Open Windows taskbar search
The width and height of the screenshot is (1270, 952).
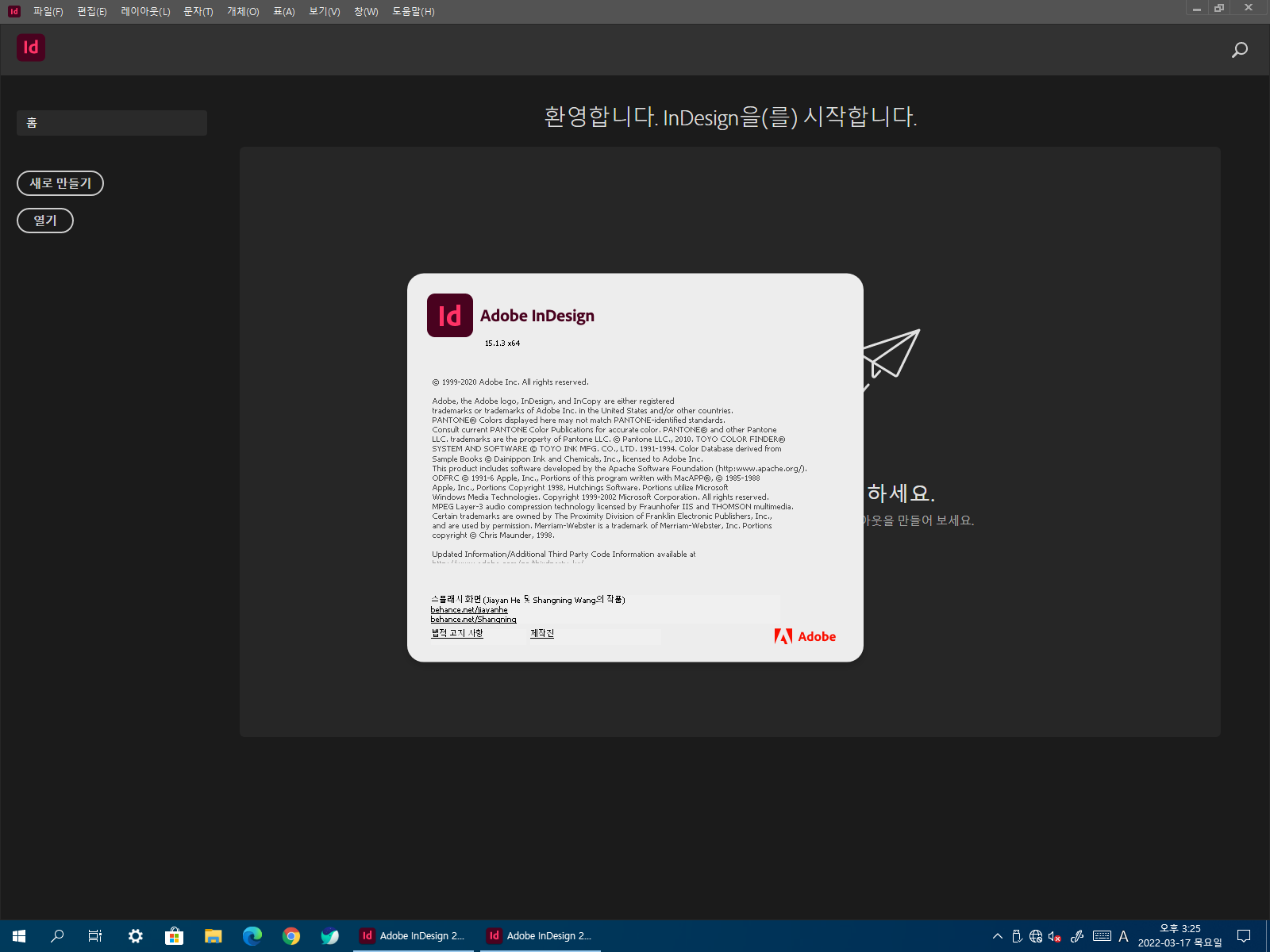coord(57,936)
